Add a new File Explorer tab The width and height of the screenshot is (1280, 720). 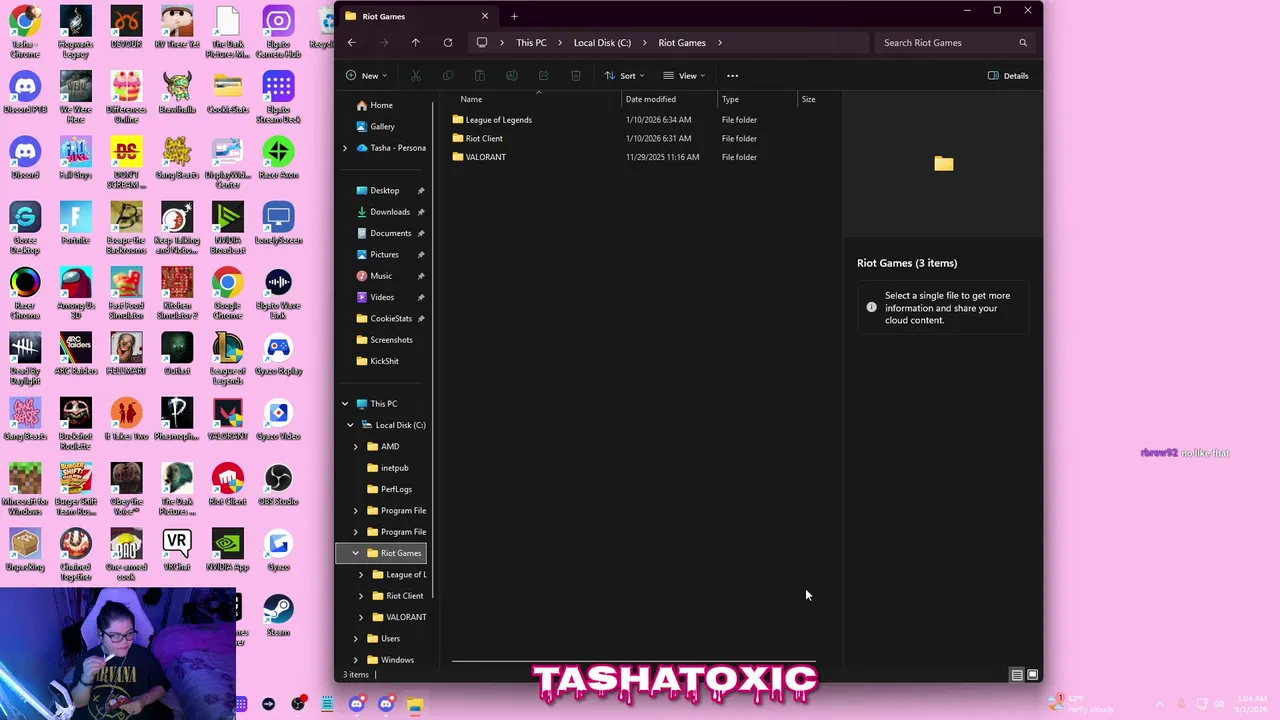[x=514, y=16]
